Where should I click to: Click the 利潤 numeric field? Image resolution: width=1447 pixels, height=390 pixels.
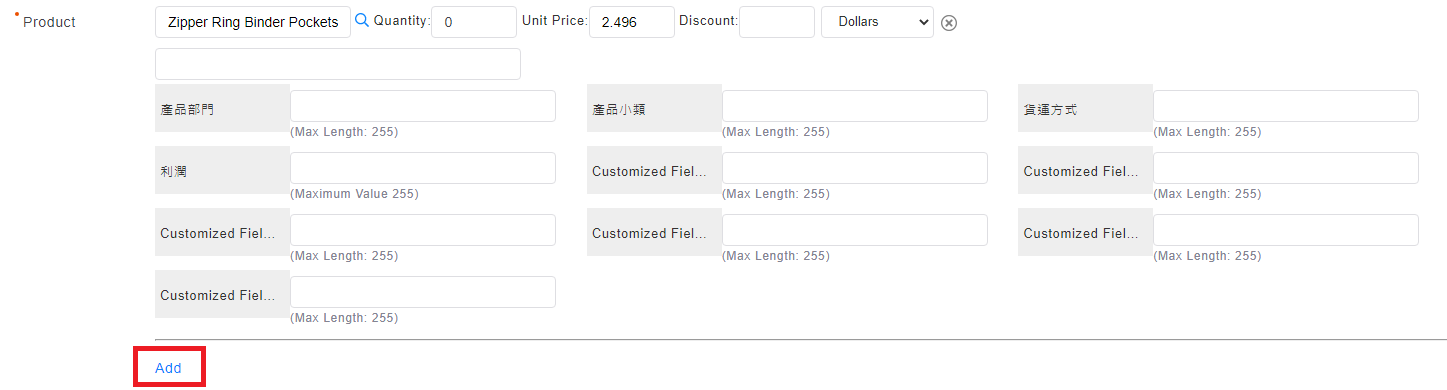pyautogui.click(x=423, y=168)
